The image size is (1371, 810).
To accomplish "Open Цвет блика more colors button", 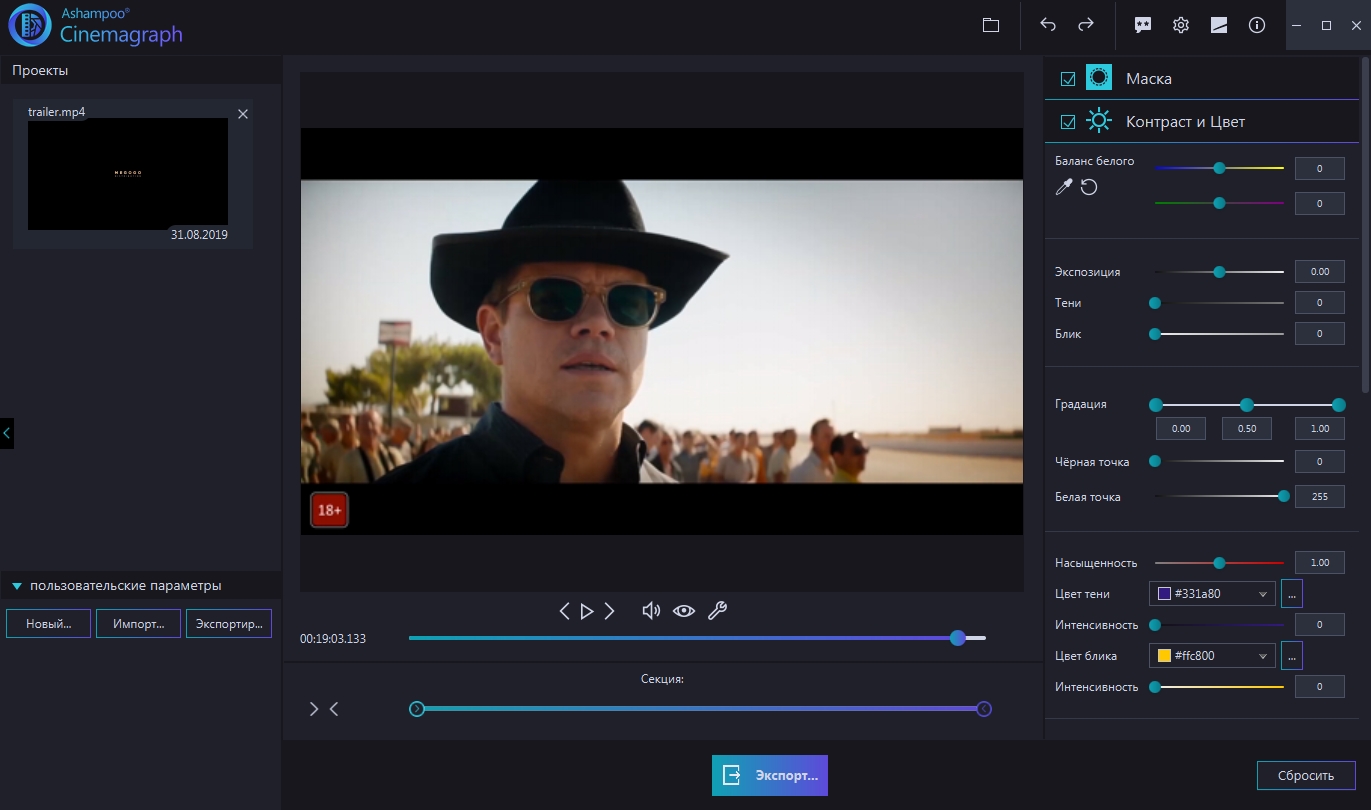I will click(x=1292, y=656).
